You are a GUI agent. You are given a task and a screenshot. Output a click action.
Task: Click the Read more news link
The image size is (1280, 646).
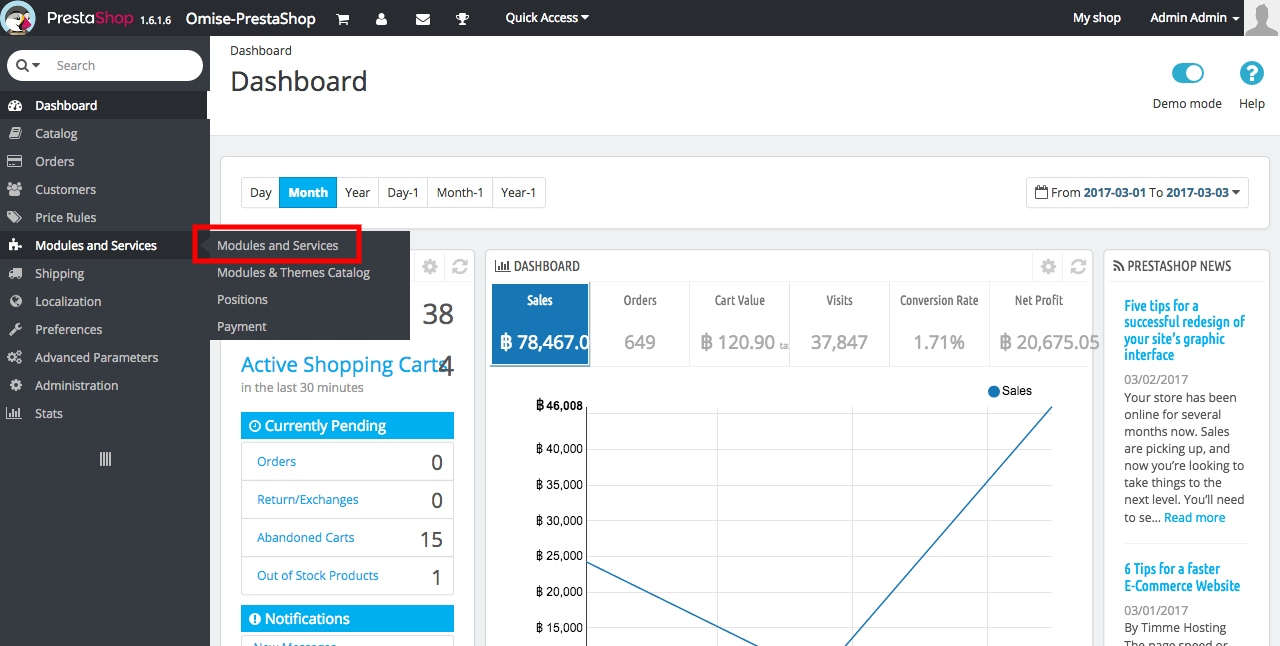click(1194, 517)
